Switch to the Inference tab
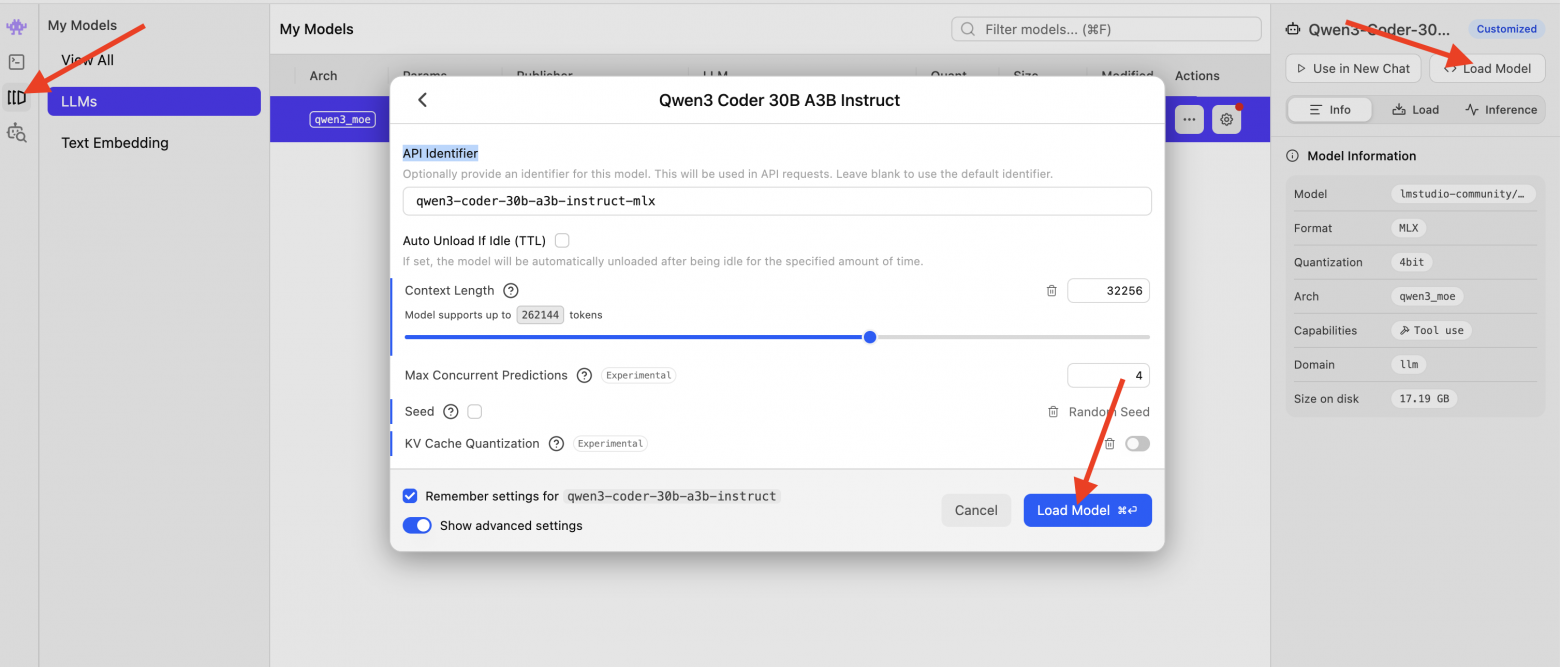 [1501, 110]
